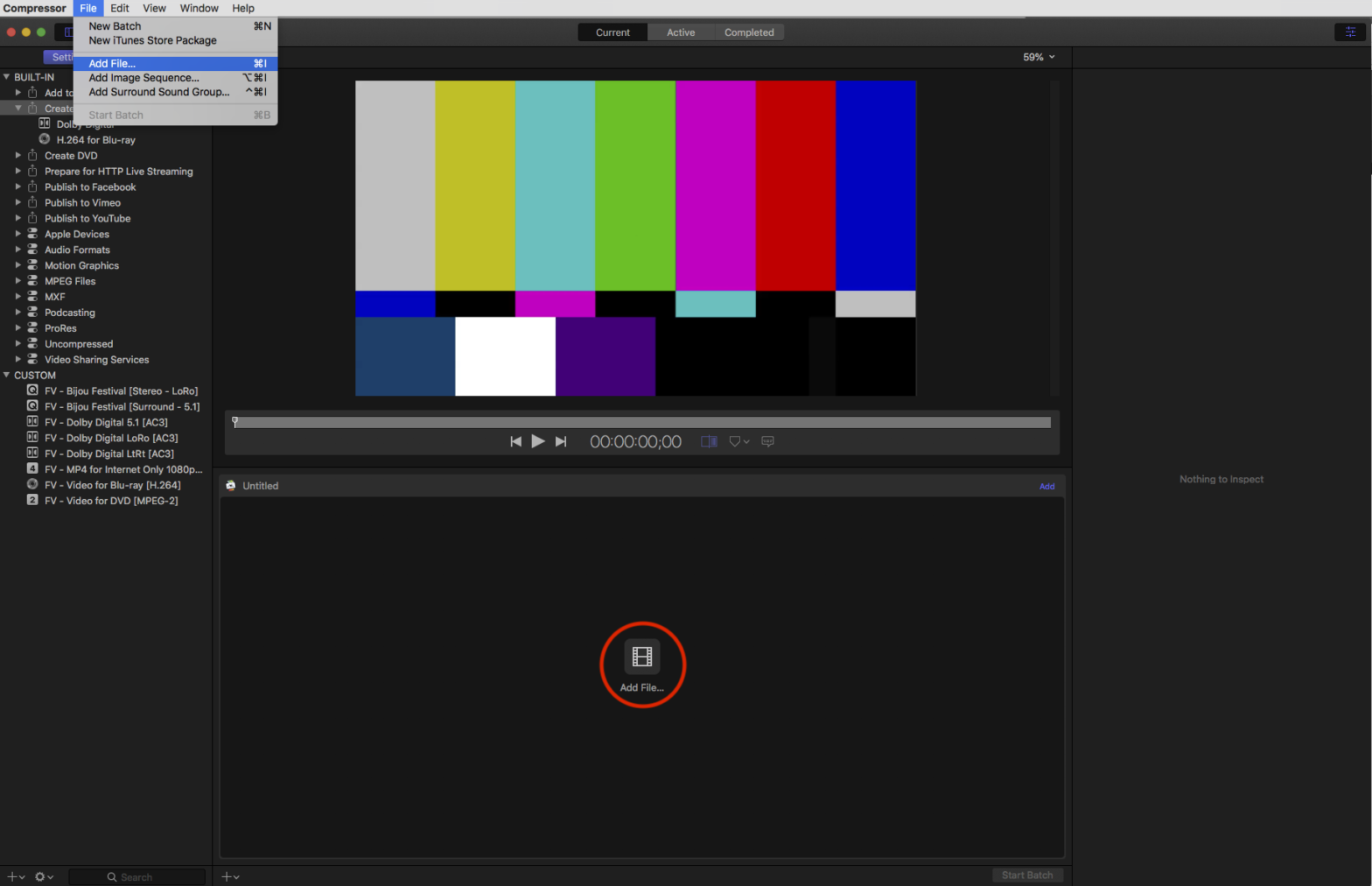Click the skip-to-next playback icon

point(561,442)
